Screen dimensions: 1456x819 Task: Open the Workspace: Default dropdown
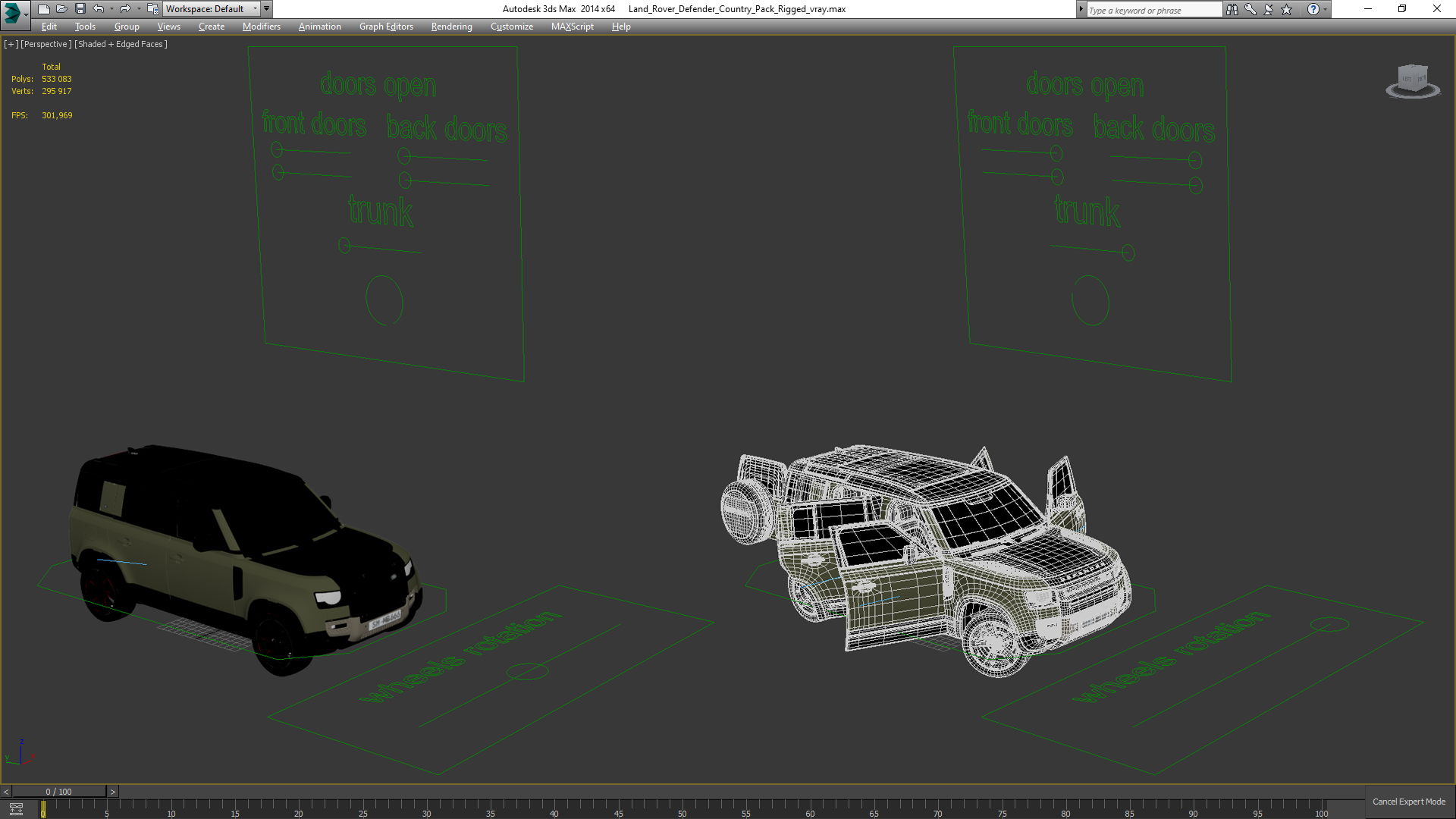pos(212,9)
